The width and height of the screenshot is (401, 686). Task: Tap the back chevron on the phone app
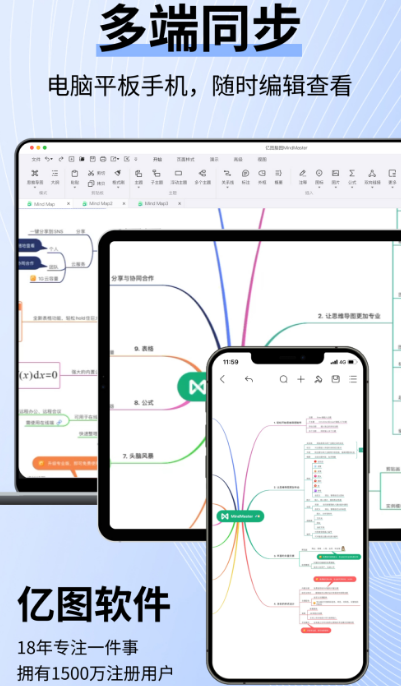pyautogui.click(x=222, y=379)
